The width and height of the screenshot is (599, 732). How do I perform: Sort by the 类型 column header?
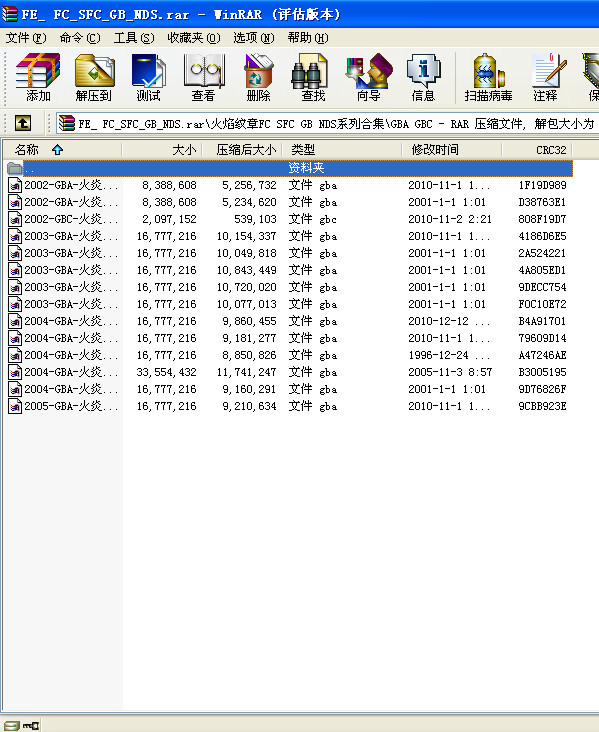tap(342, 150)
